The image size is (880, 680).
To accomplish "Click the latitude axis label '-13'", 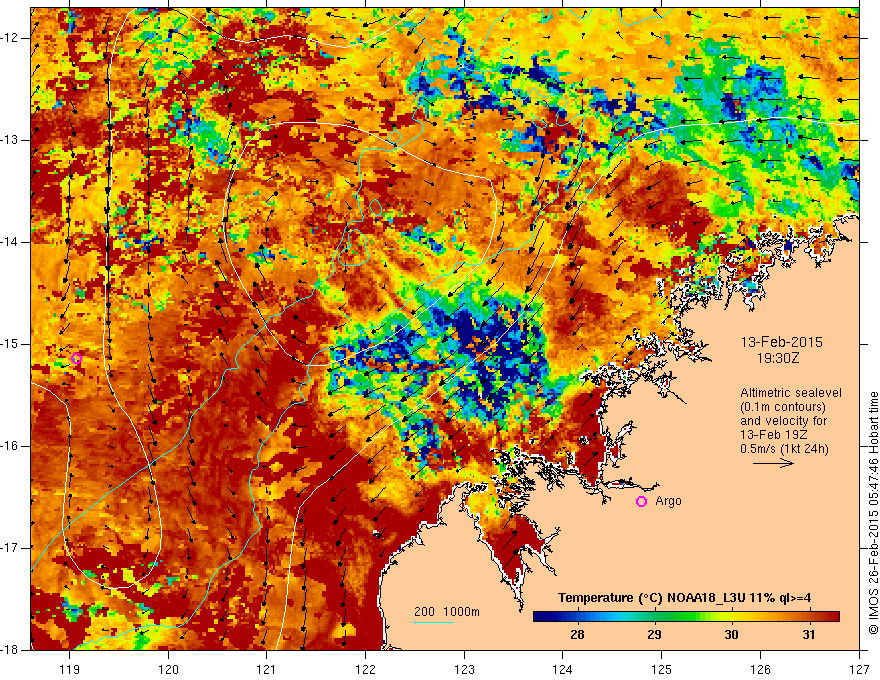I will [10, 140].
